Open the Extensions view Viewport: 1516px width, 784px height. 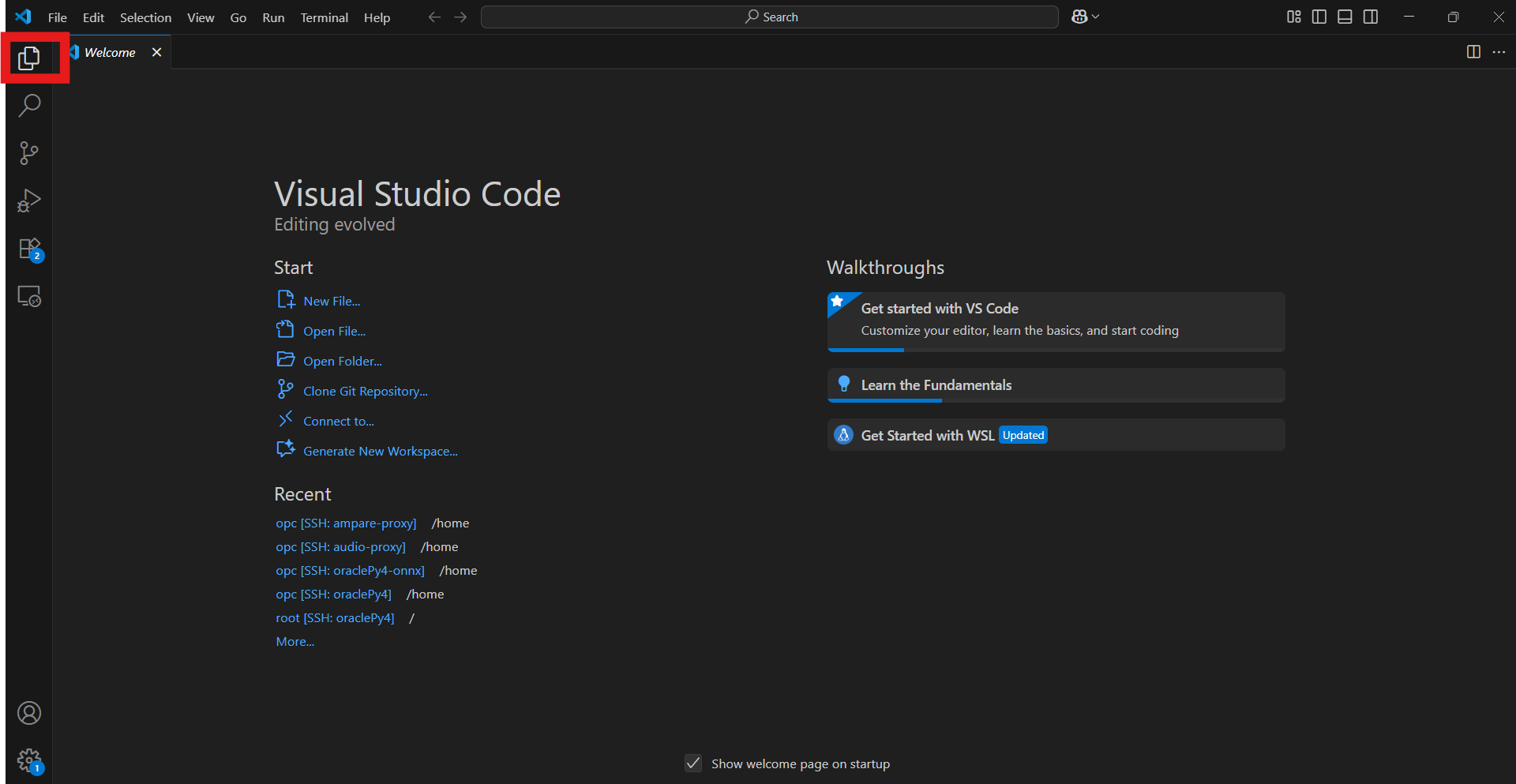pyautogui.click(x=29, y=249)
